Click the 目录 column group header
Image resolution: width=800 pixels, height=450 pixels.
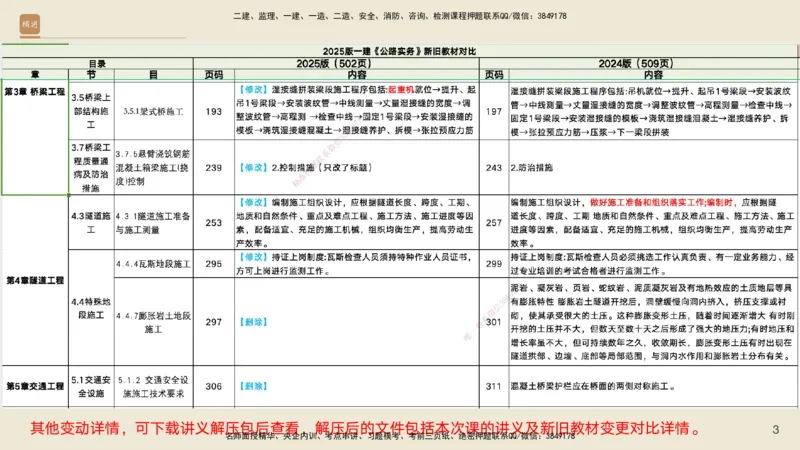point(97,64)
